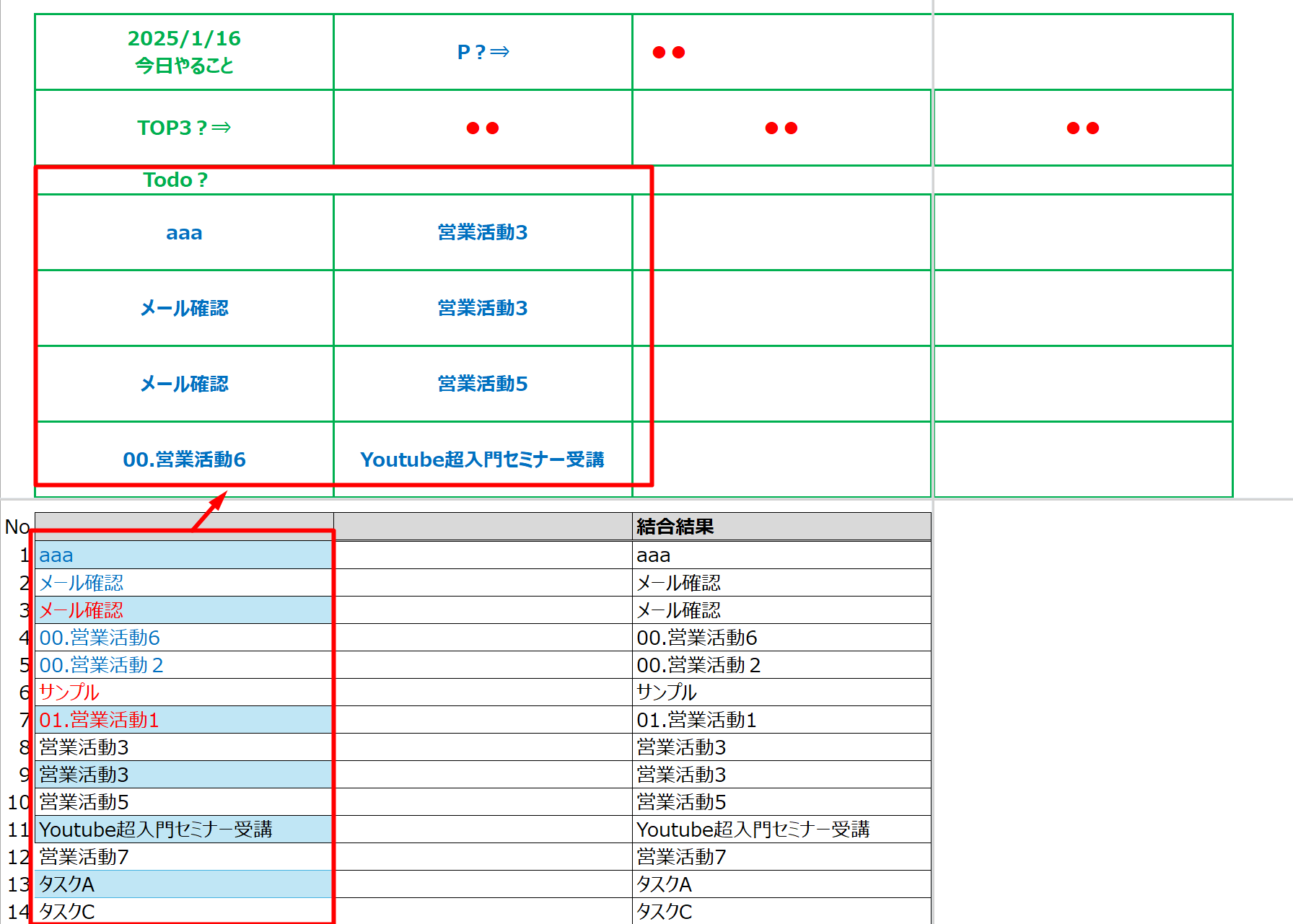Click blue 00.営業活動 2 in row 5 first column

[x=101, y=665]
